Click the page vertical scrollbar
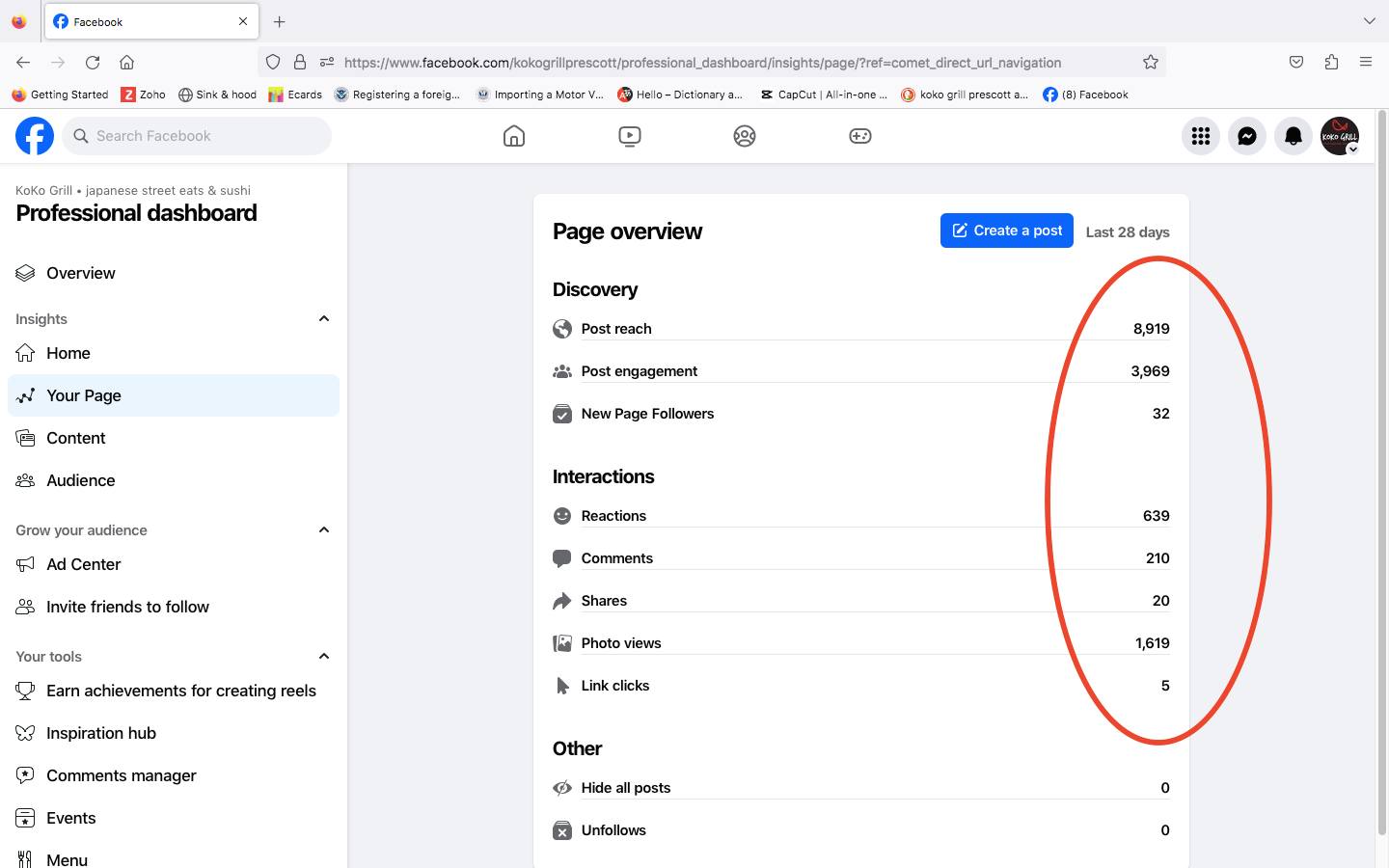This screenshot has width=1389, height=868. pyautogui.click(x=1380, y=482)
